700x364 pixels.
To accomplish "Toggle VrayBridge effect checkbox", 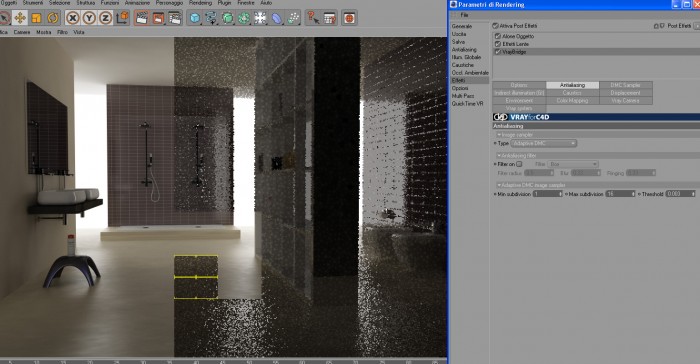I will click(x=498, y=52).
